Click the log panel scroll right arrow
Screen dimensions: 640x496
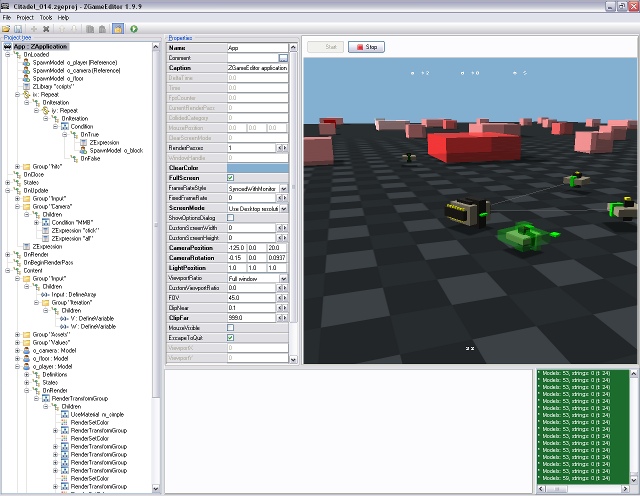coord(625,489)
